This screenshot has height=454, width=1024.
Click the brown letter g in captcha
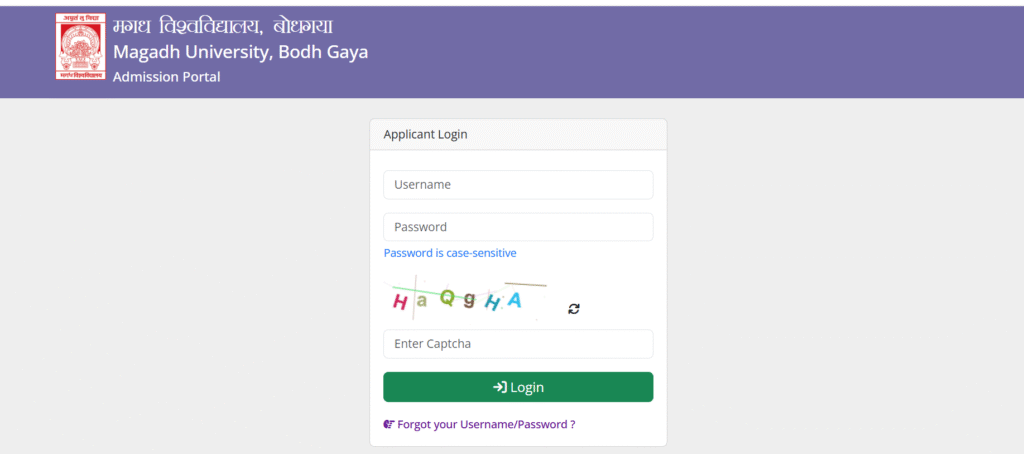pyautogui.click(x=469, y=300)
